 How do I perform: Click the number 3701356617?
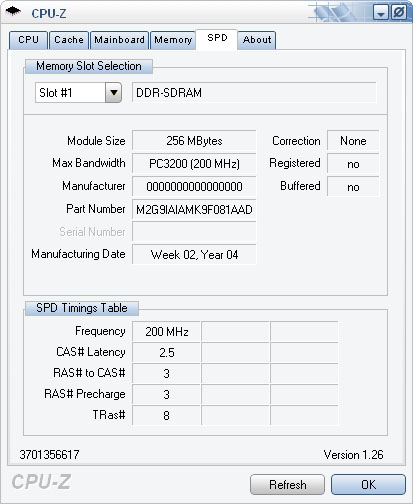[49, 455]
